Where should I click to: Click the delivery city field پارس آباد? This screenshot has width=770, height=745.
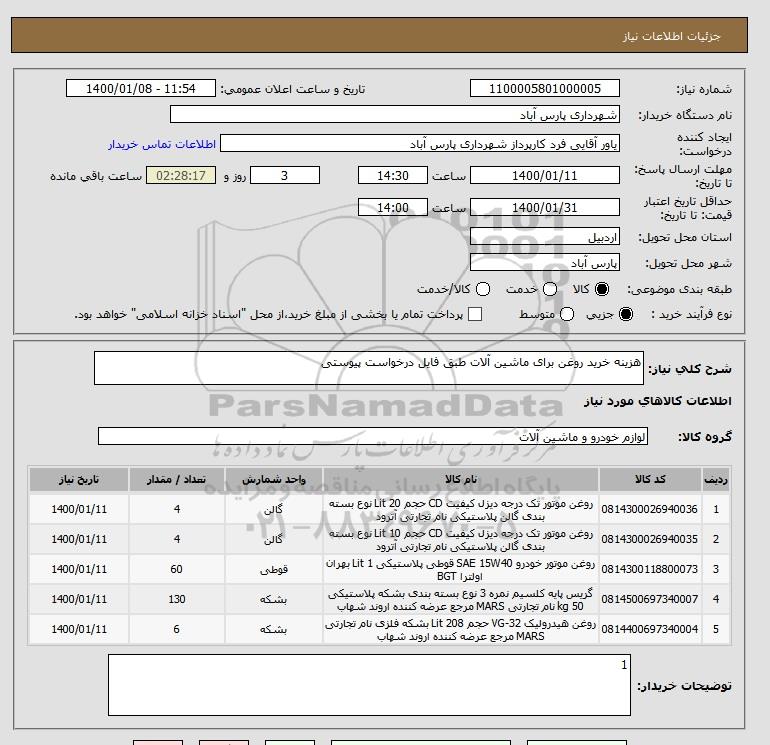coord(545,262)
